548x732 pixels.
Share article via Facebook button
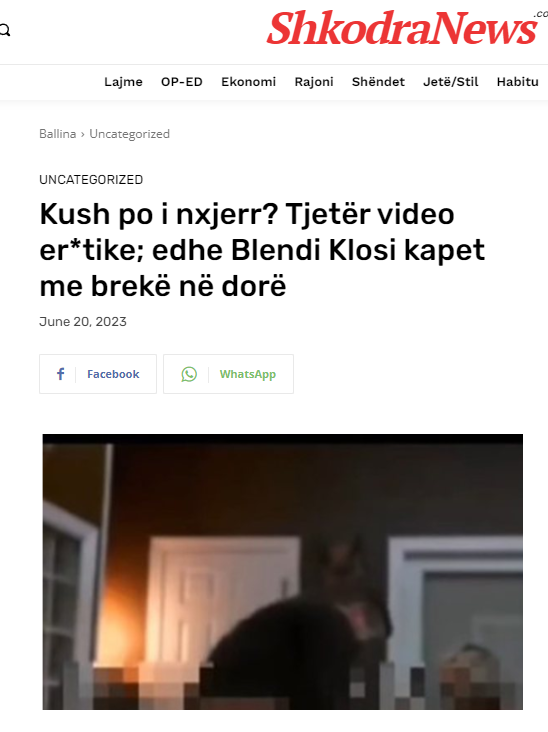click(98, 374)
